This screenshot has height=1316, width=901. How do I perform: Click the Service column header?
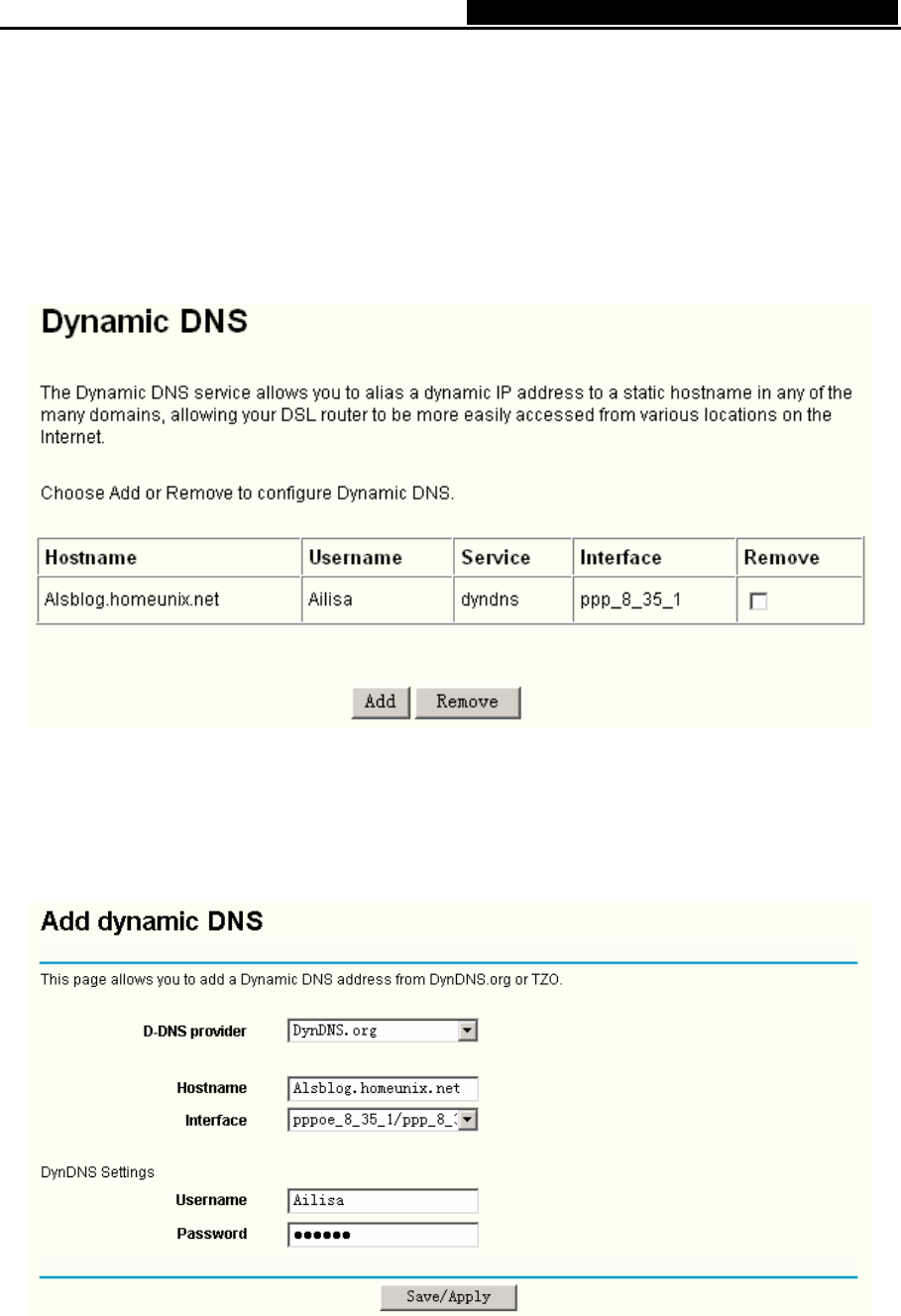click(513, 557)
